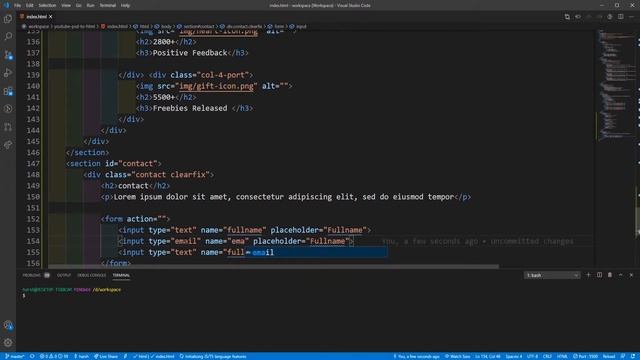Open the Accounts icon in activity bar
This screenshot has height=360, width=640.
click(x=8, y=325)
